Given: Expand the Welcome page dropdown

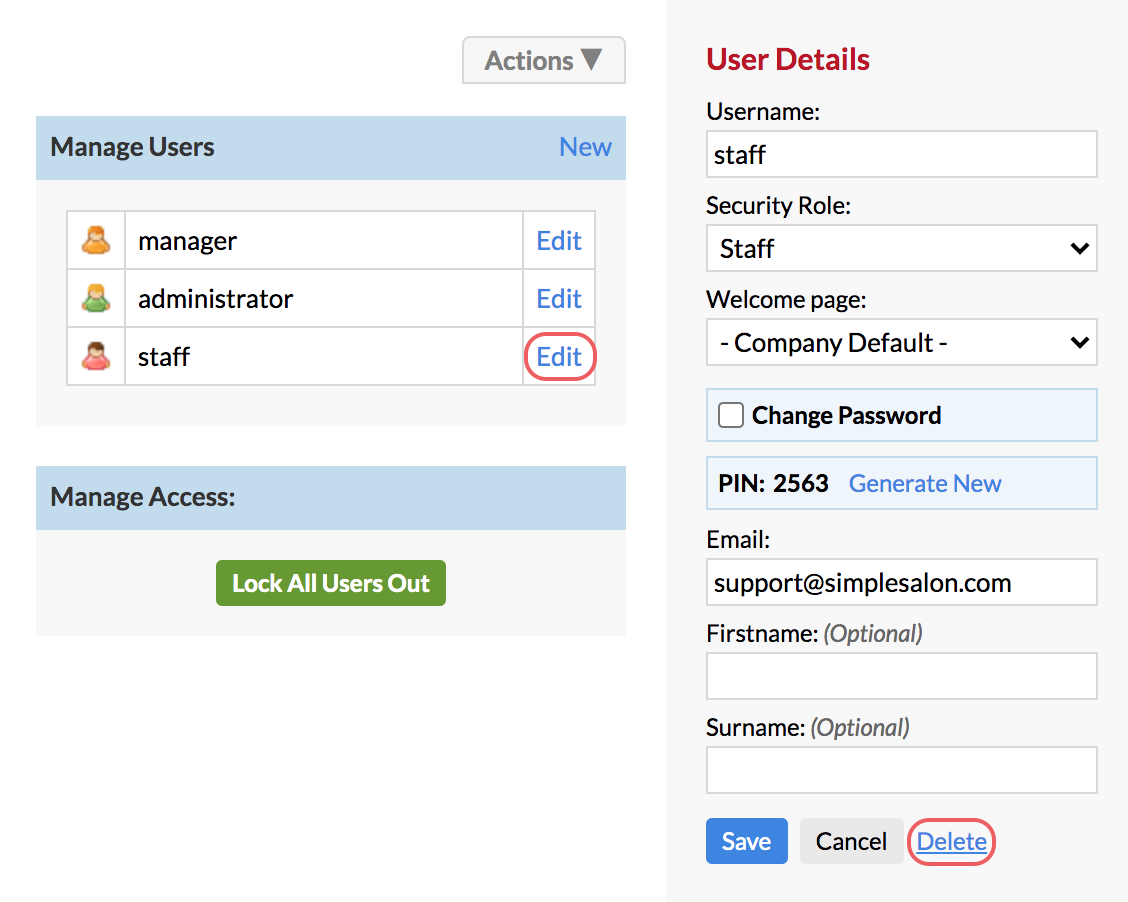Looking at the screenshot, I should tap(901, 342).
